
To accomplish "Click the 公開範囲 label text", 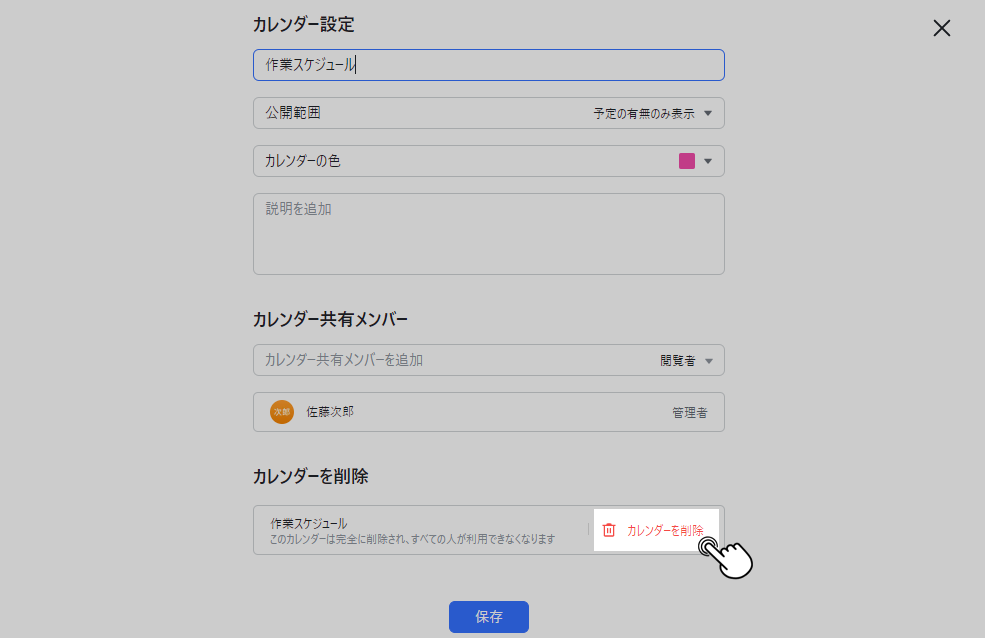I will (x=293, y=113).
